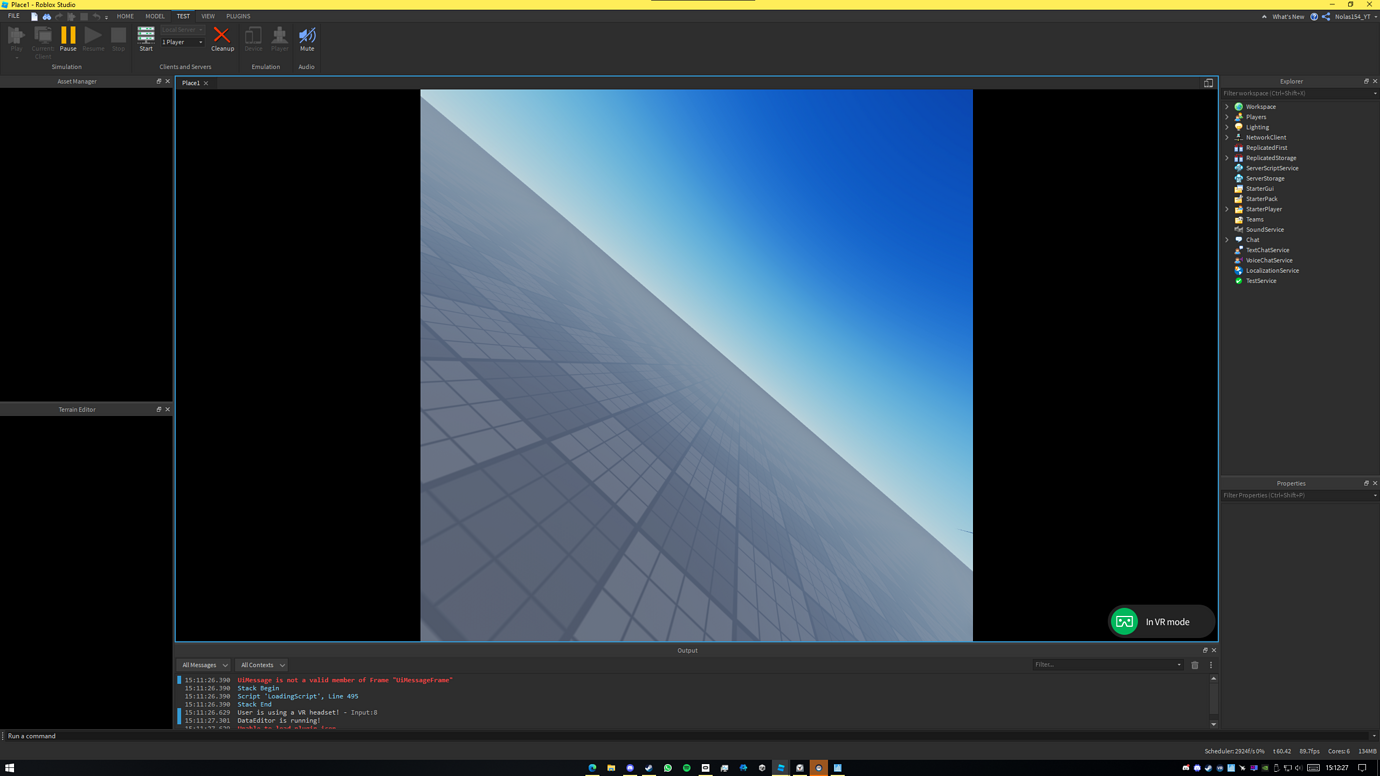This screenshot has height=776, width=1380.
Task: Click the Stop simulation button
Action: point(118,39)
